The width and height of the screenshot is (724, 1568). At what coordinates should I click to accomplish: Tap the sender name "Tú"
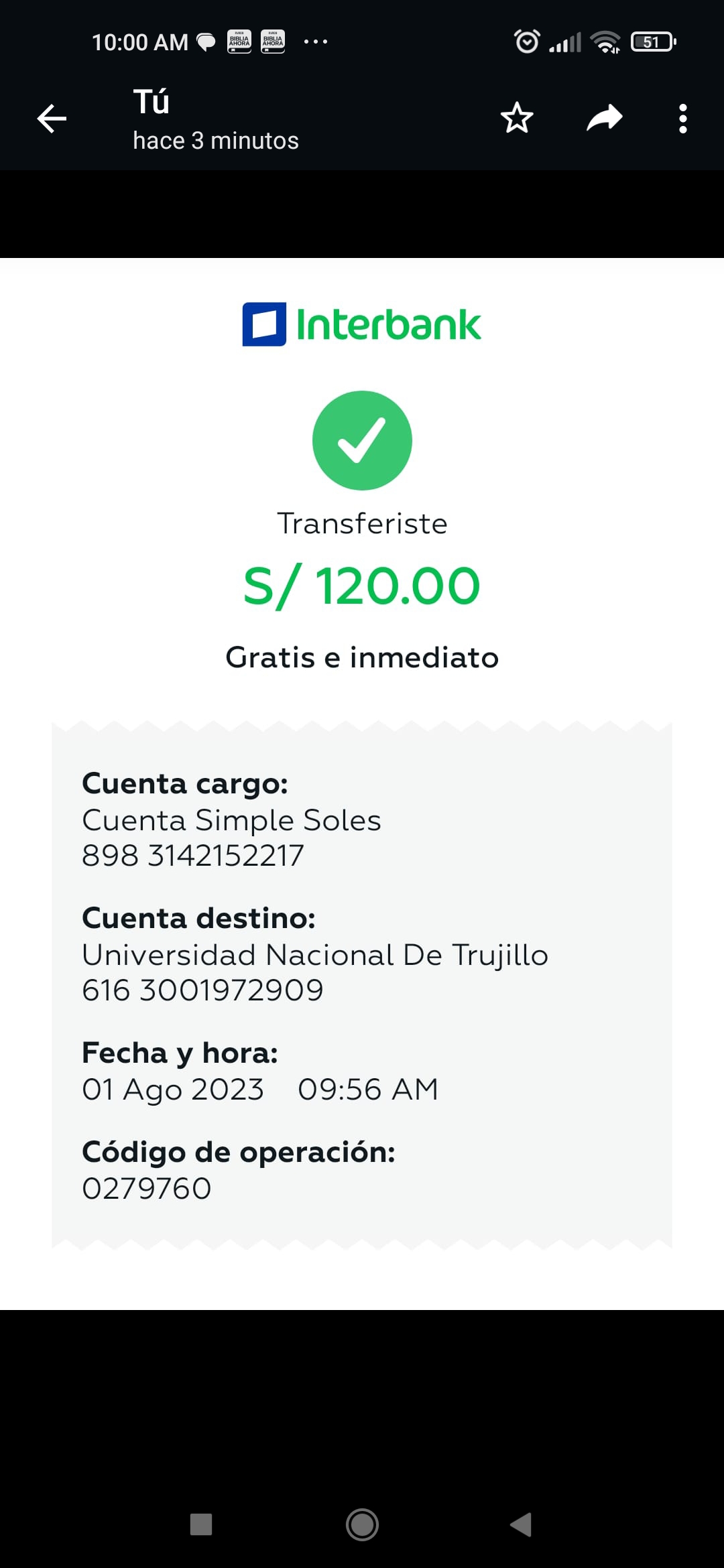click(x=151, y=102)
